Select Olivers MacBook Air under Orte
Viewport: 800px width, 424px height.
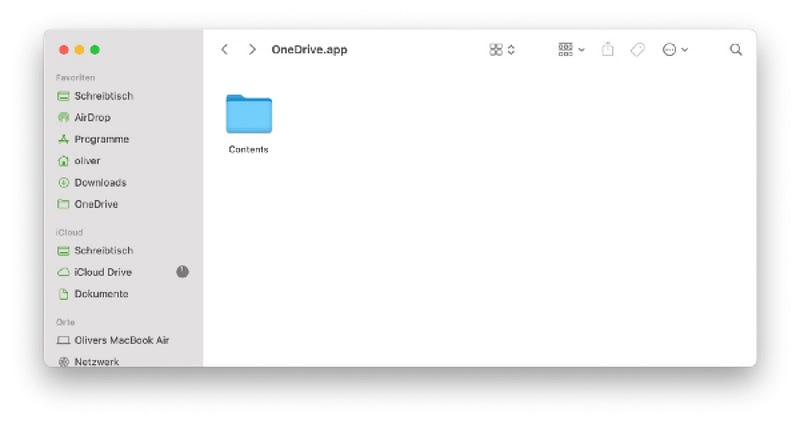(x=112, y=340)
